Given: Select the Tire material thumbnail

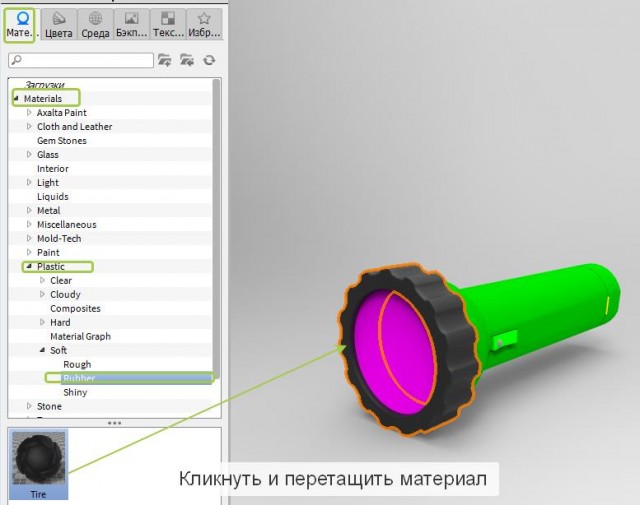Looking at the screenshot, I should [x=38, y=464].
